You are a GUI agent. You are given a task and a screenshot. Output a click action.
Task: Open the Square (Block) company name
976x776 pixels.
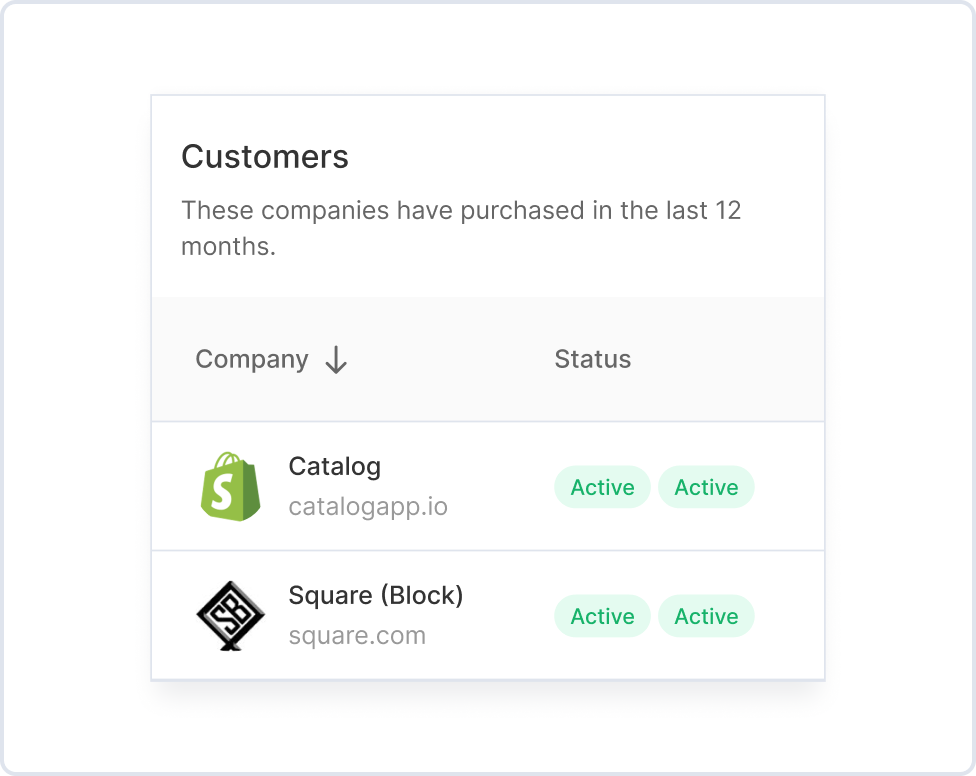point(376,596)
